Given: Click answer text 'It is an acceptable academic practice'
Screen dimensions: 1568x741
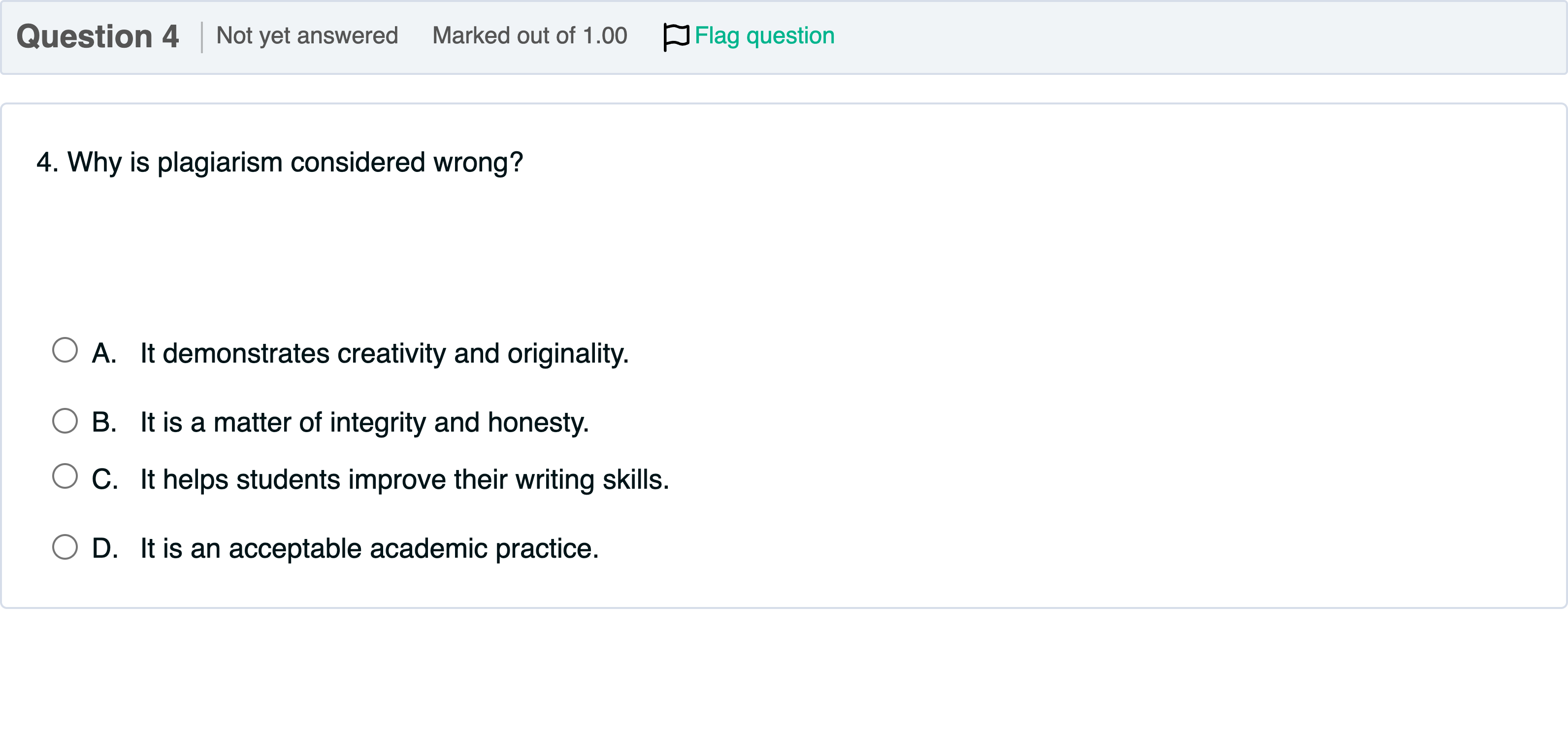Looking at the screenshot, I should [369, 548].
